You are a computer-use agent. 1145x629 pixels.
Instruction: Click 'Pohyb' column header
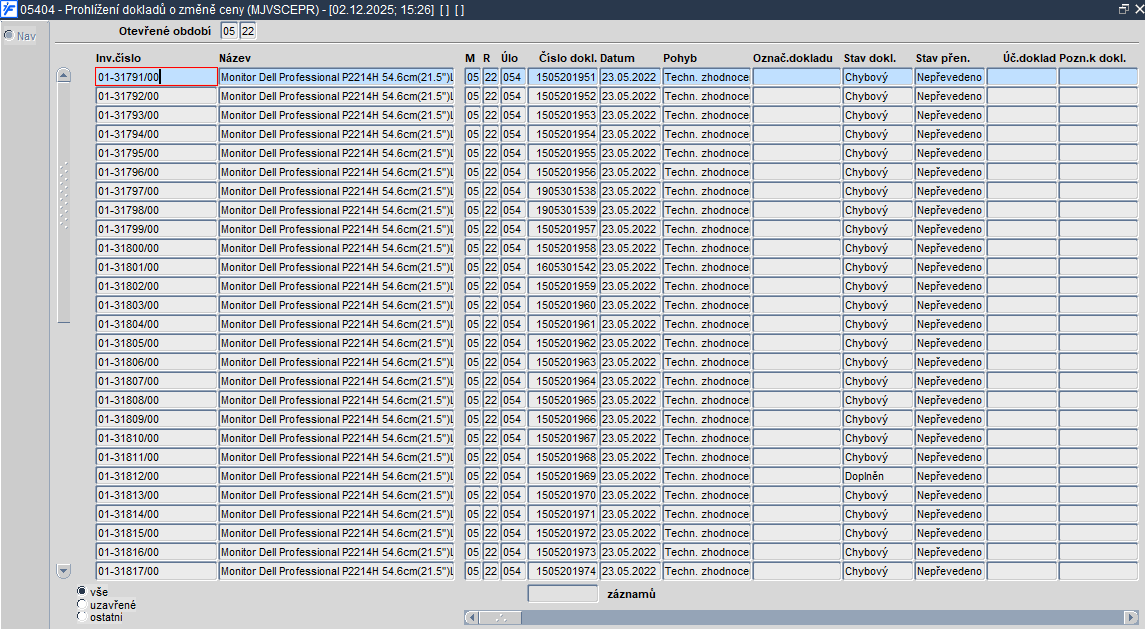680,58
